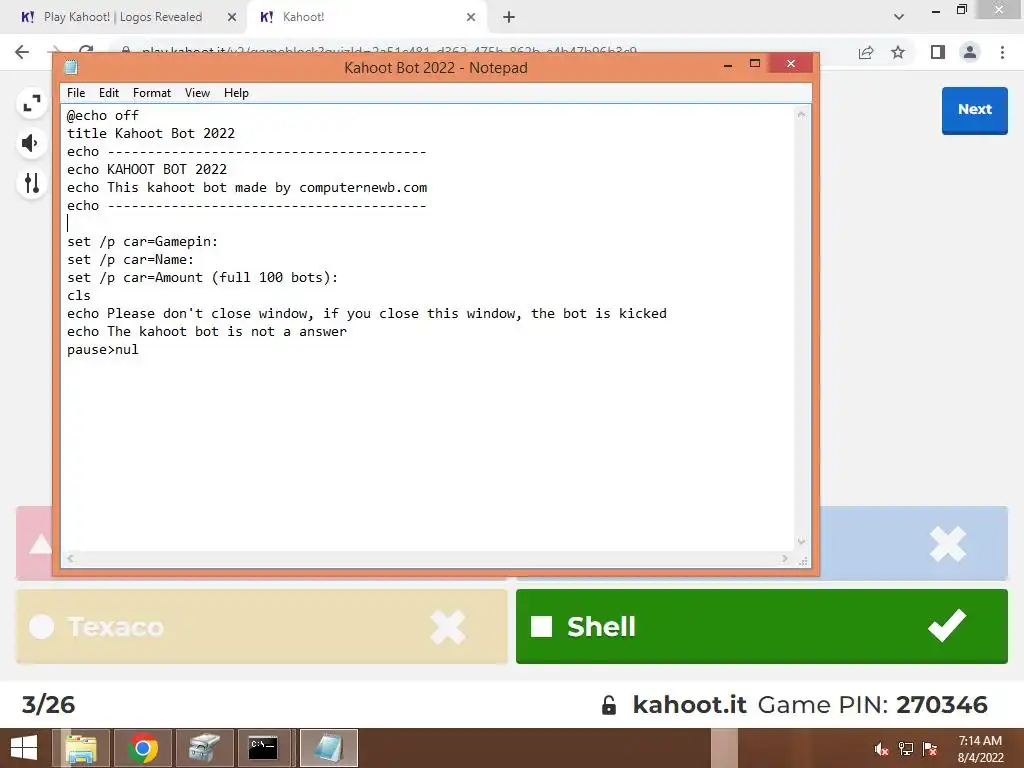Open Notepad Format menu
Image resolution: width=1024 pixels, height=768 pixels.
tap(152, 93)
